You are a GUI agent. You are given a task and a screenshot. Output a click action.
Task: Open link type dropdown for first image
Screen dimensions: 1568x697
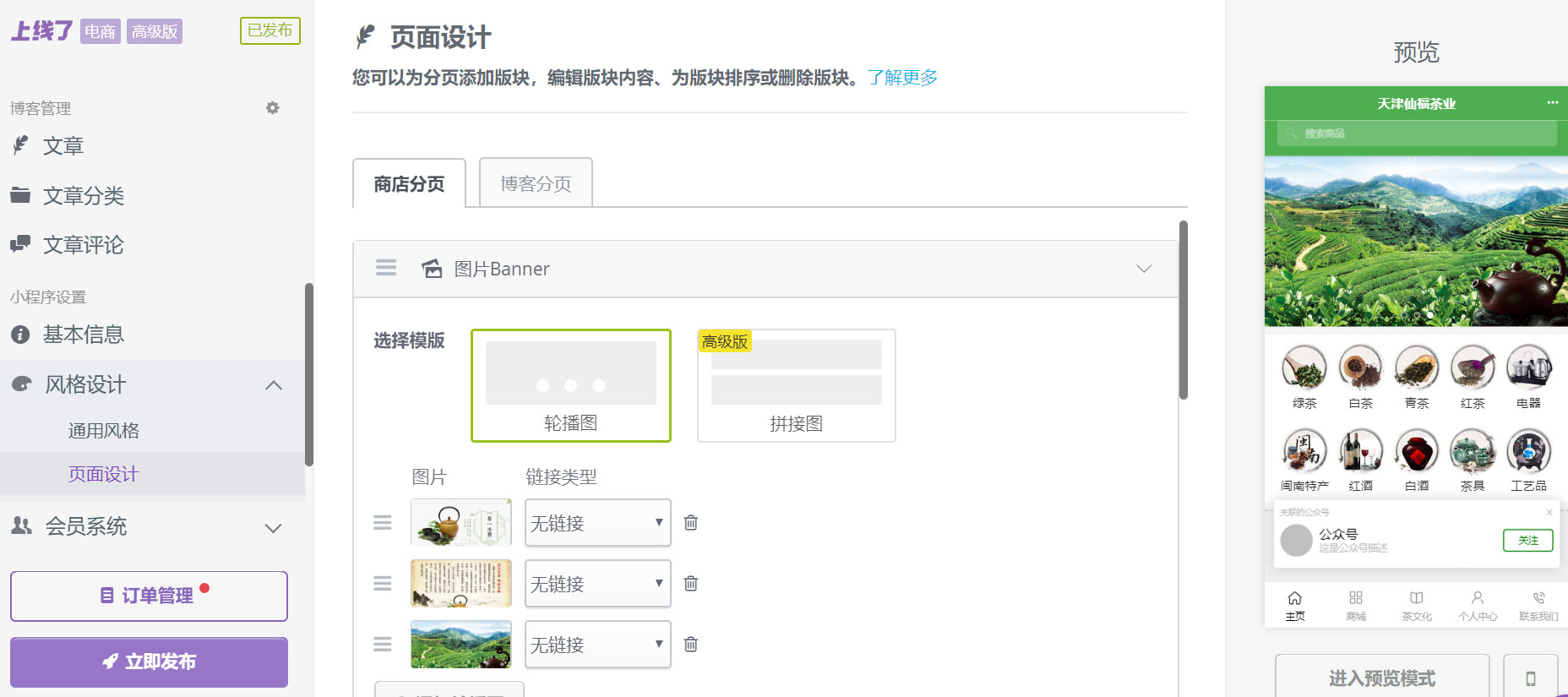click(x=597, y=523)
